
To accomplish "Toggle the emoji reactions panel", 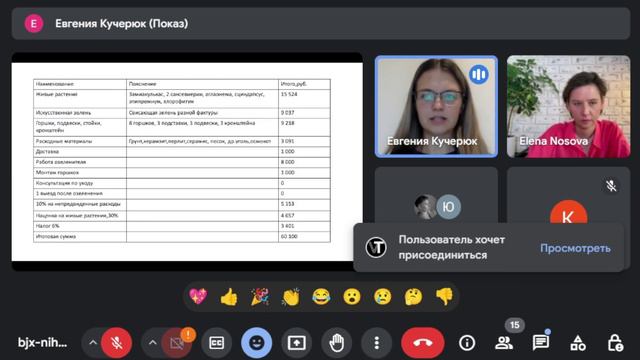I will pyautogui.click(x=256, y=343).
